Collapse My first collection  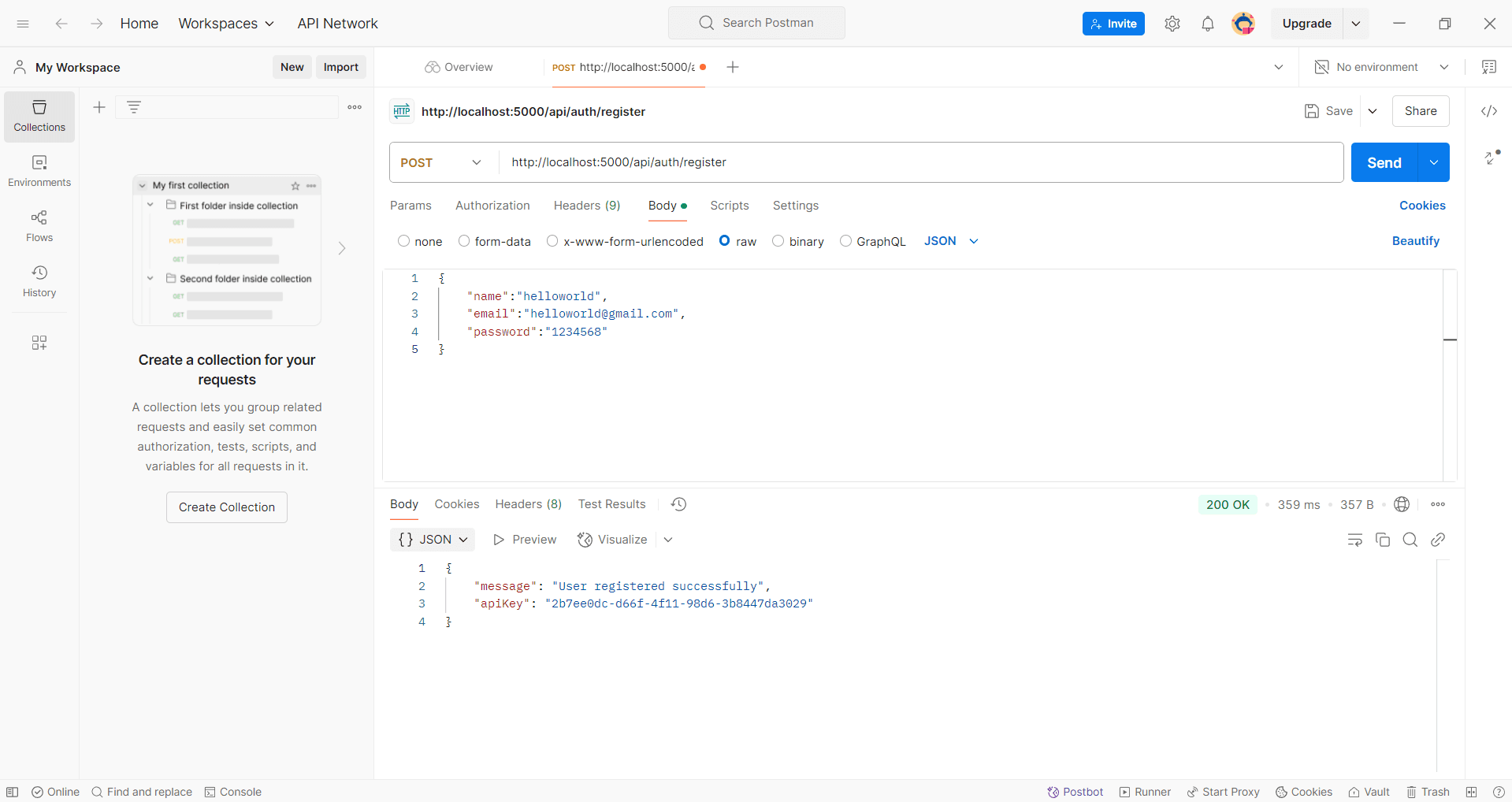click(142, 185)
